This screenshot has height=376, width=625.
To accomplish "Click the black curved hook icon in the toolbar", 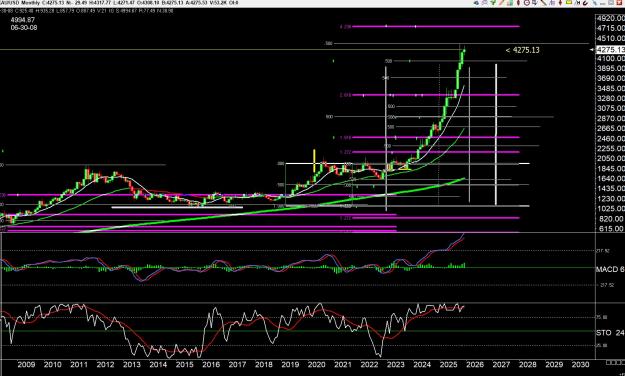I will (x=586, y=3).
